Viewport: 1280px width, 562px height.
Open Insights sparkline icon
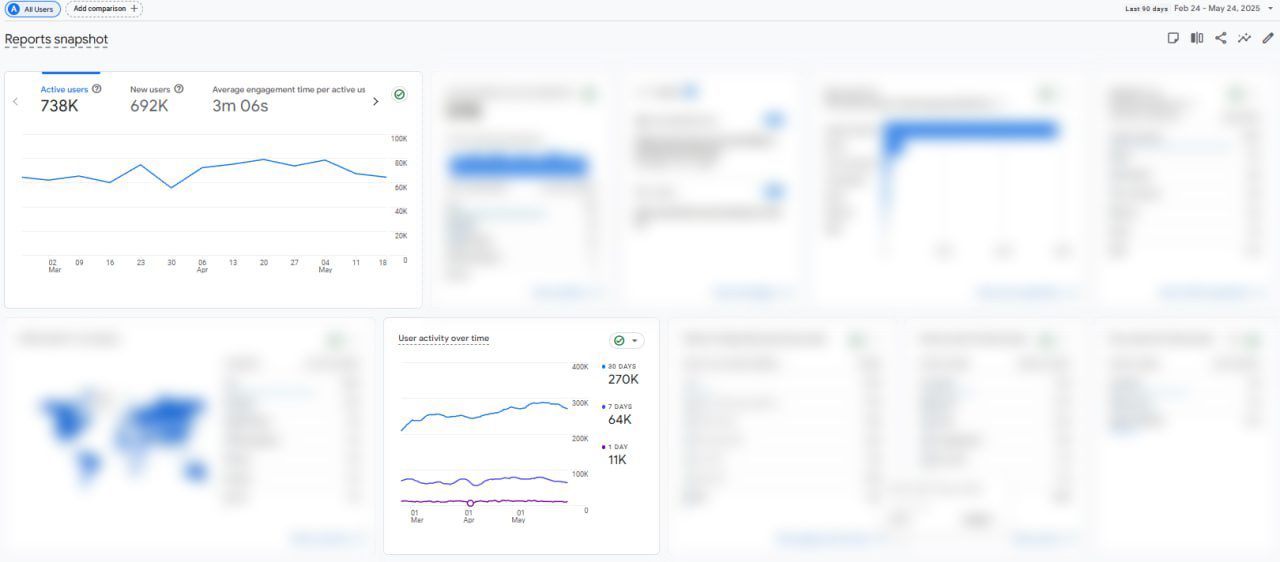[1244, 38]
